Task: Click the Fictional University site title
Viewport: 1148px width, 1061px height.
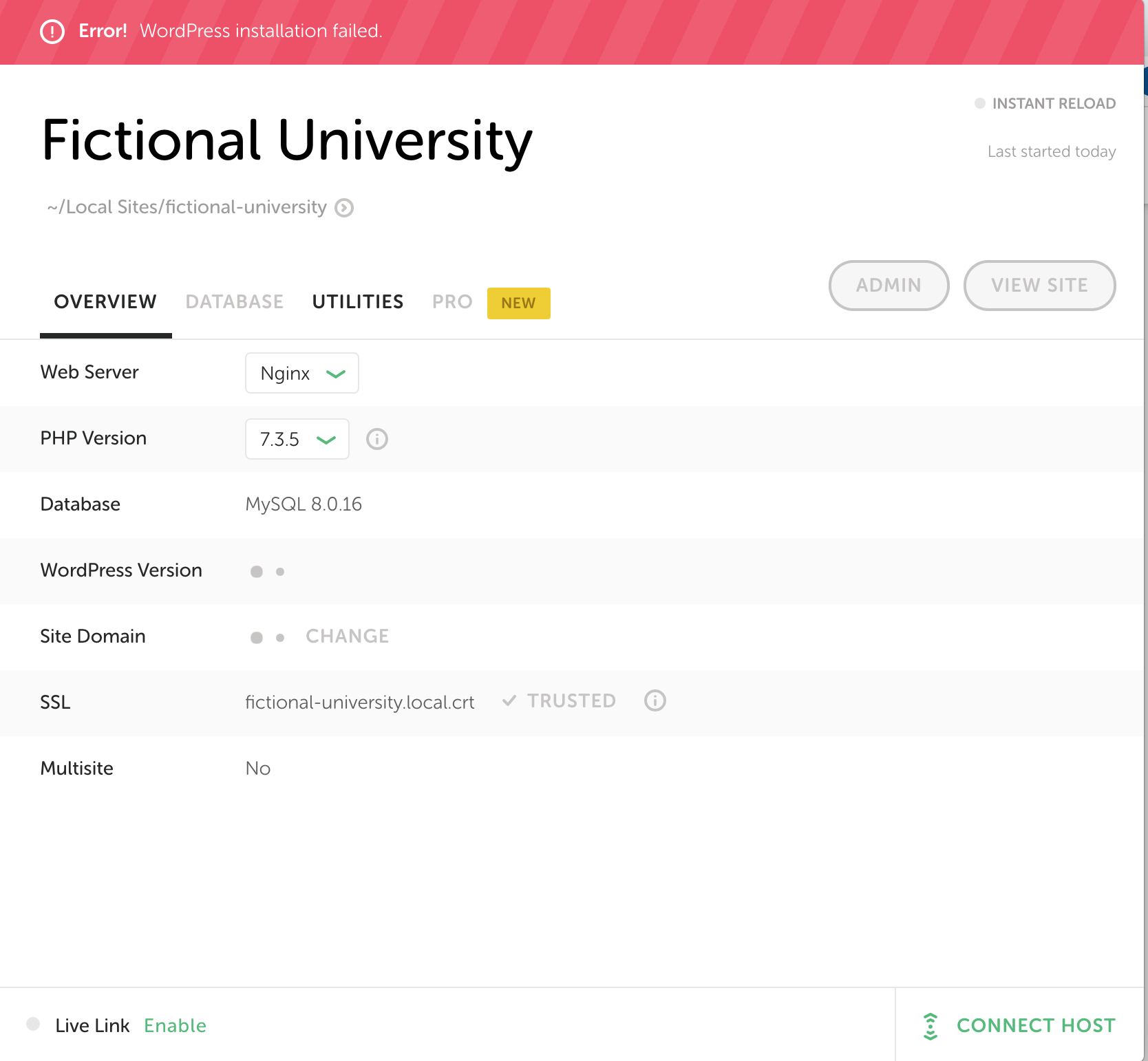Action: coord(287,141)
